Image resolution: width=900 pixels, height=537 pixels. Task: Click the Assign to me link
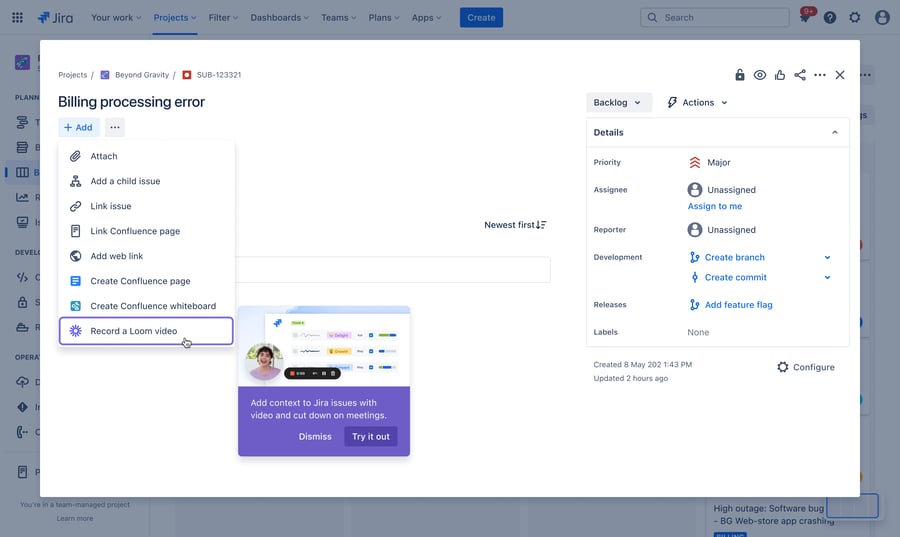tap(714, 206)
